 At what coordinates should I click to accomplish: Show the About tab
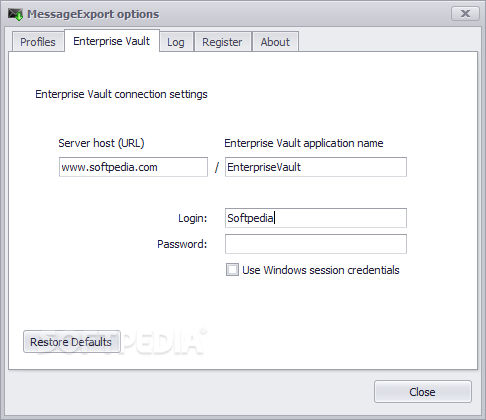coord(275,42)
